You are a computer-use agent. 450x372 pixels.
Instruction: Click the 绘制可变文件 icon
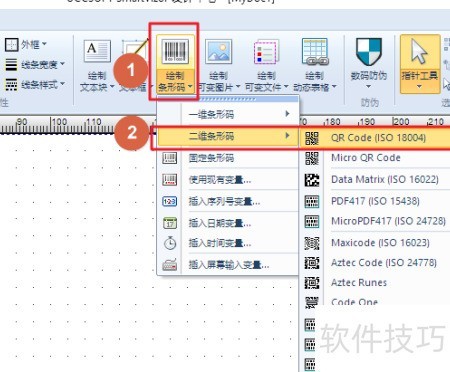[266, 51]
